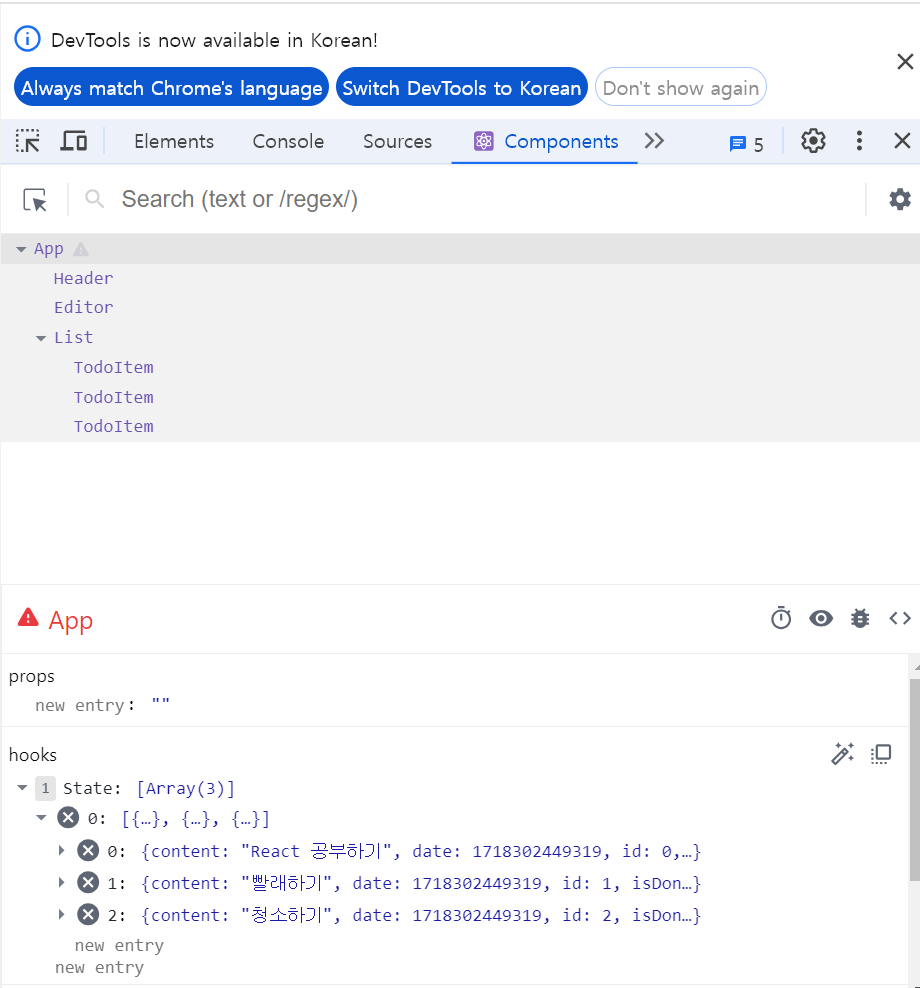Open DevTools settings gear

coord(814,141)
